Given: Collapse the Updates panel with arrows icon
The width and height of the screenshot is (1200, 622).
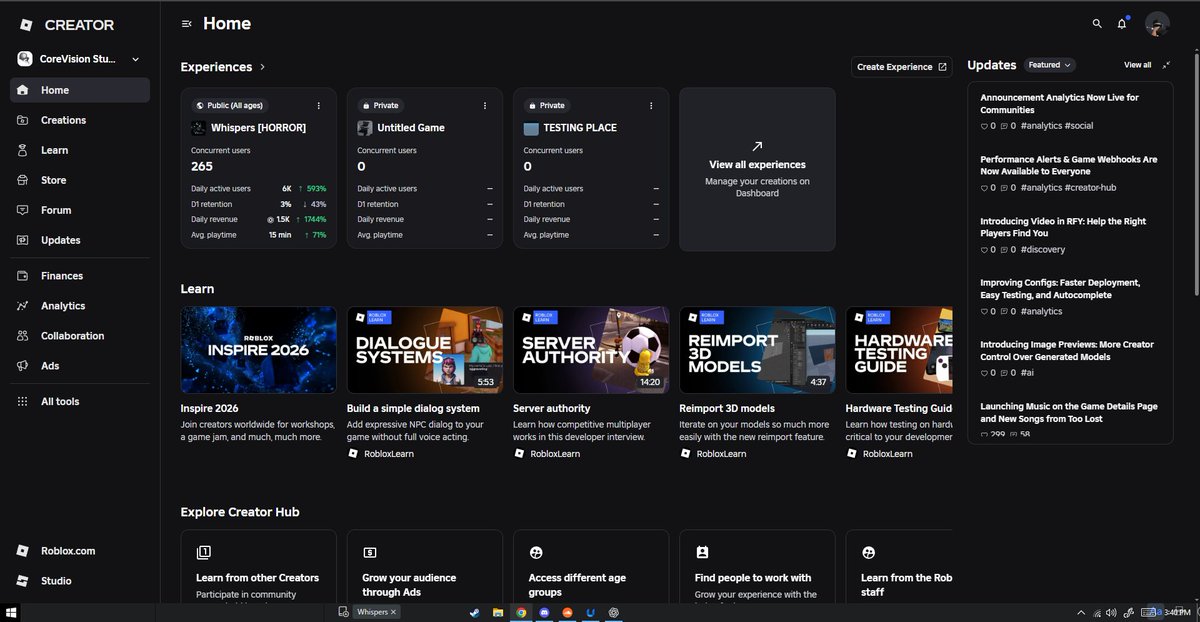Looking at the screenshot, I should click(x=1166, y=65).
